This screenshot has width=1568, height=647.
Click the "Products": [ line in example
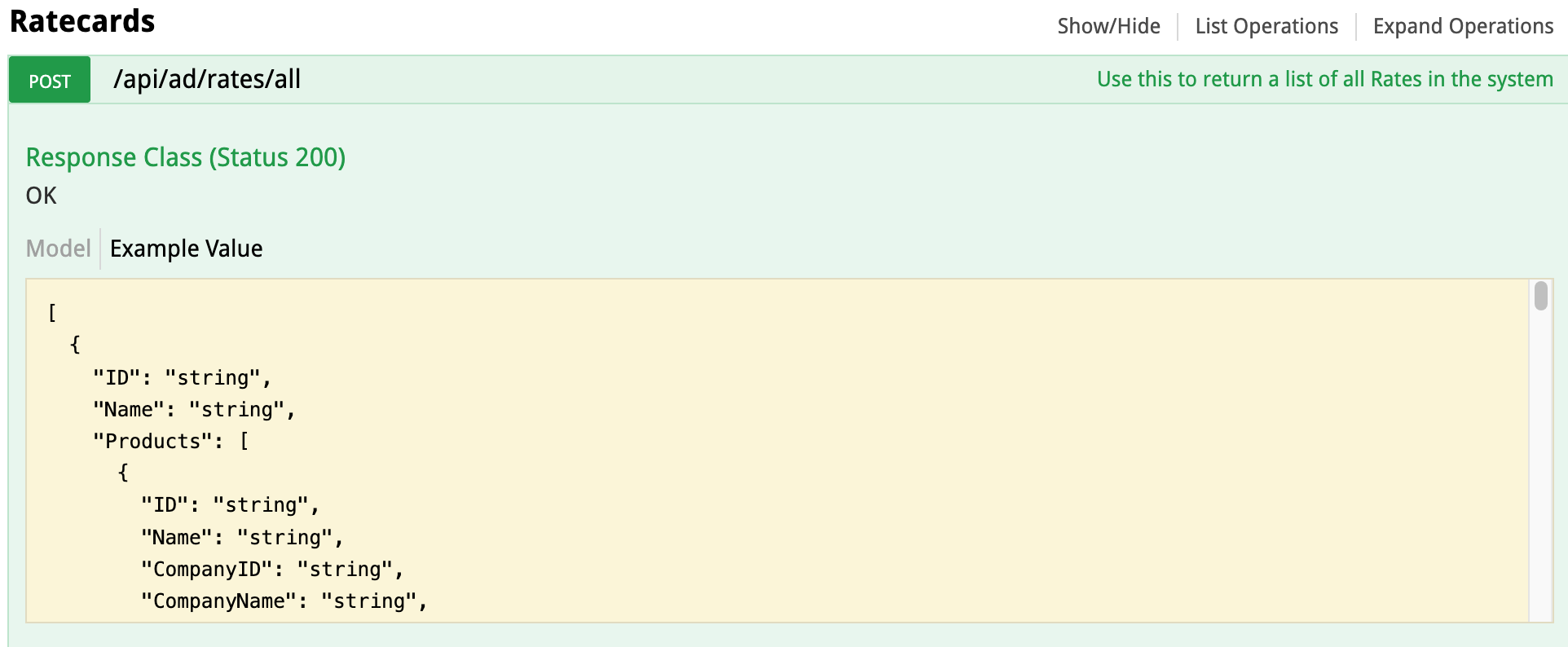(x=171, y=441)
